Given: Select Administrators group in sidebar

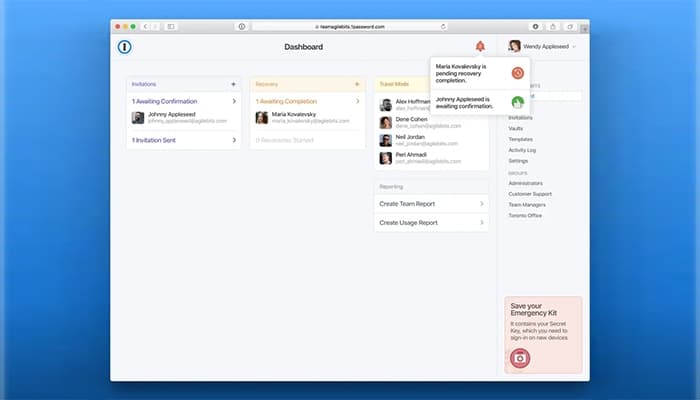Looking at the screenshot, I should [525, 183].
